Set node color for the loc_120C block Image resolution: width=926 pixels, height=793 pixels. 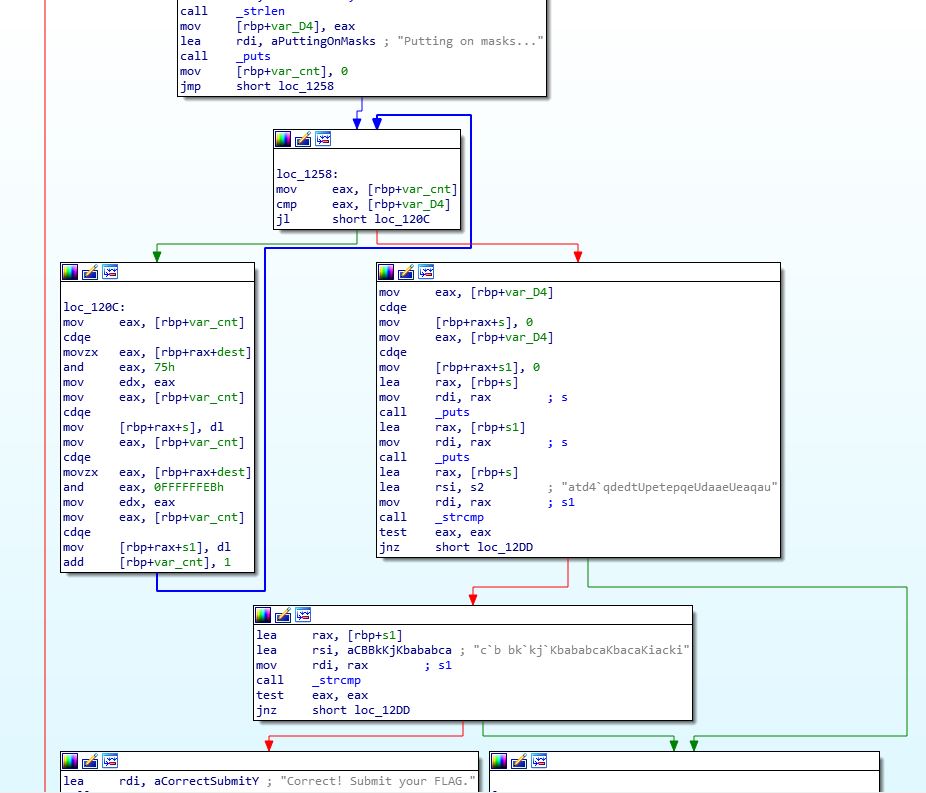click(70, 272)
